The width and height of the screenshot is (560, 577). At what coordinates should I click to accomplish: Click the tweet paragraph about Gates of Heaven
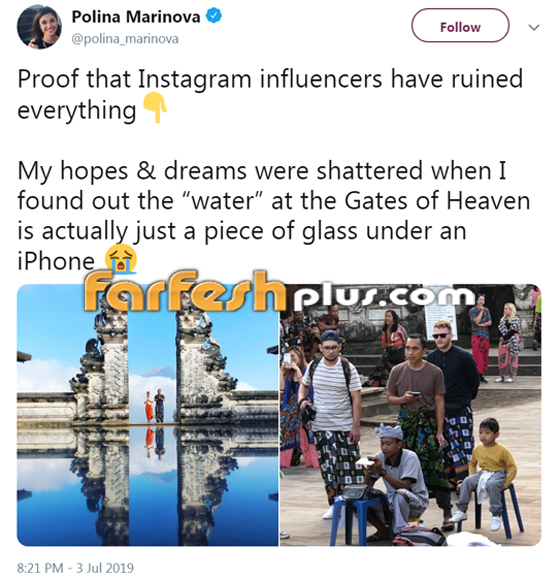click(274, 216)
